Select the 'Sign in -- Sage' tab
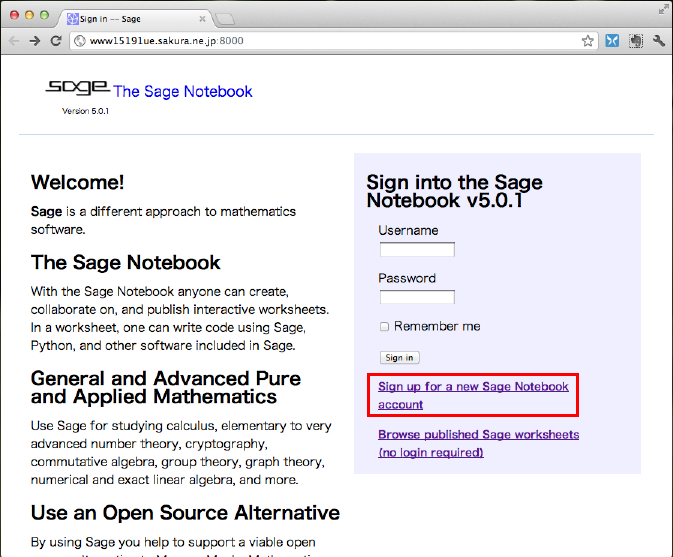Viewport: 673px width, 557px height. 130,18
